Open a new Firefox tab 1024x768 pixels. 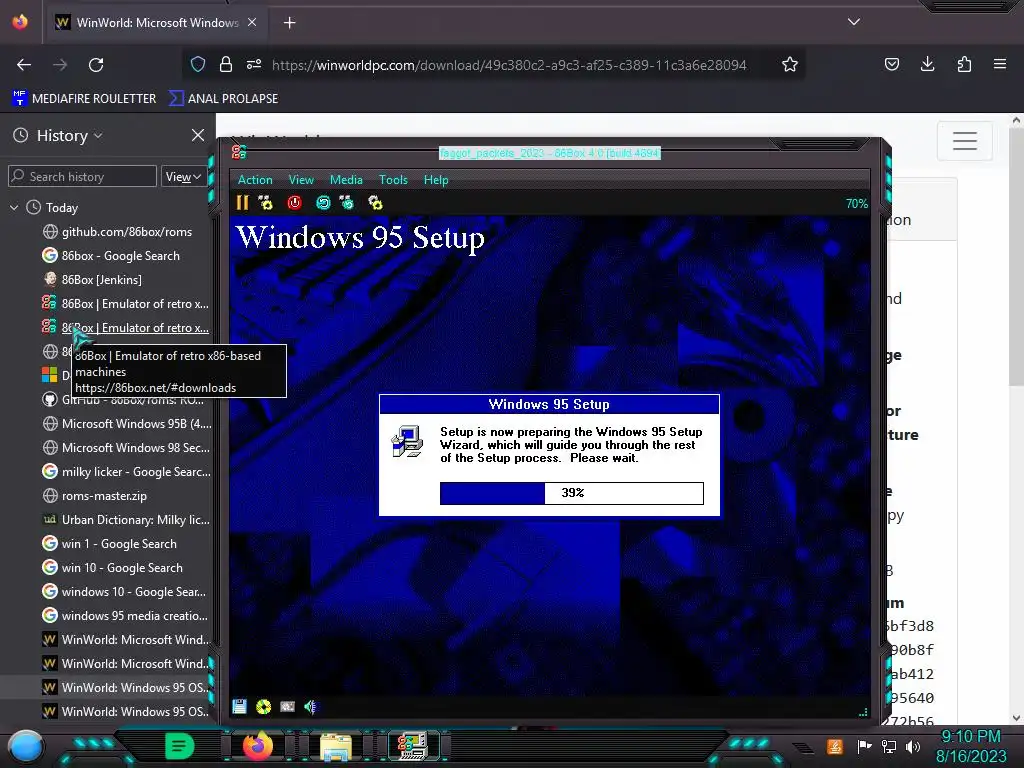(x=289, y=23)
